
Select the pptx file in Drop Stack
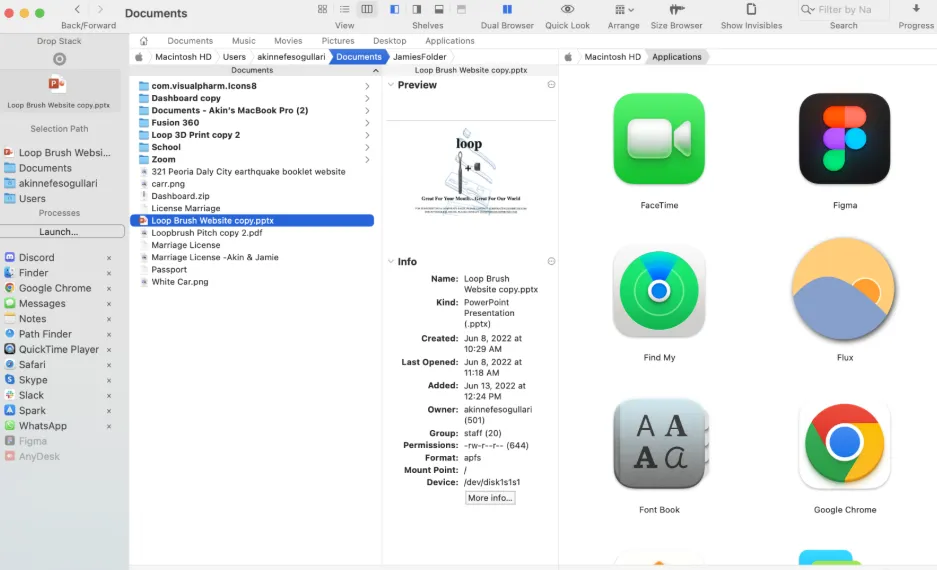click(59, 91)
